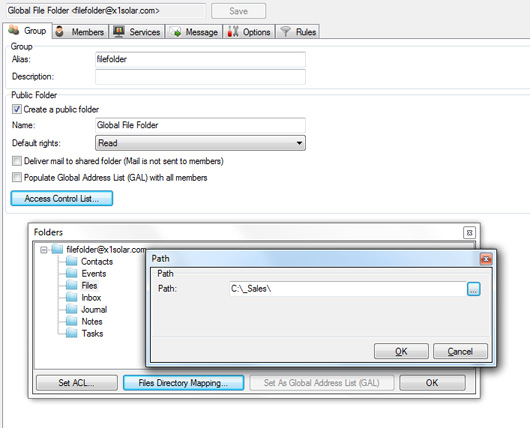
Task: Check Populate Global Address List option
Action: [x=17, y=177]
